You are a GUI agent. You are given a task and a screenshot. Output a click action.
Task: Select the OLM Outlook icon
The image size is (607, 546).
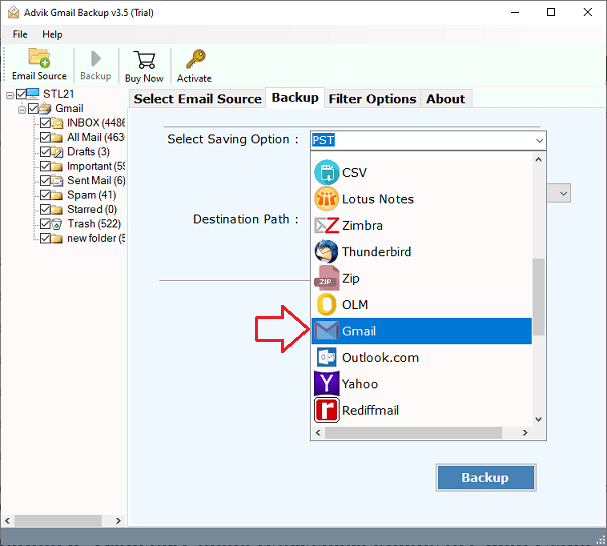[x=326, y=304]
